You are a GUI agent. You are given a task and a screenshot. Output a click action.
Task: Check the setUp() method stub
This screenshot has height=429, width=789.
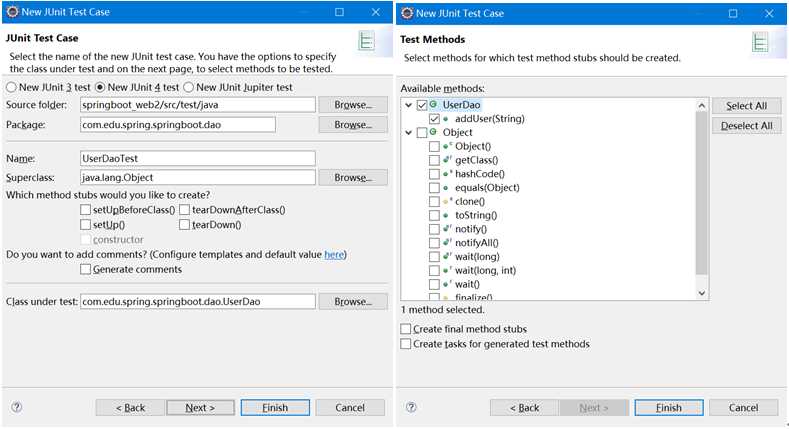86,224
